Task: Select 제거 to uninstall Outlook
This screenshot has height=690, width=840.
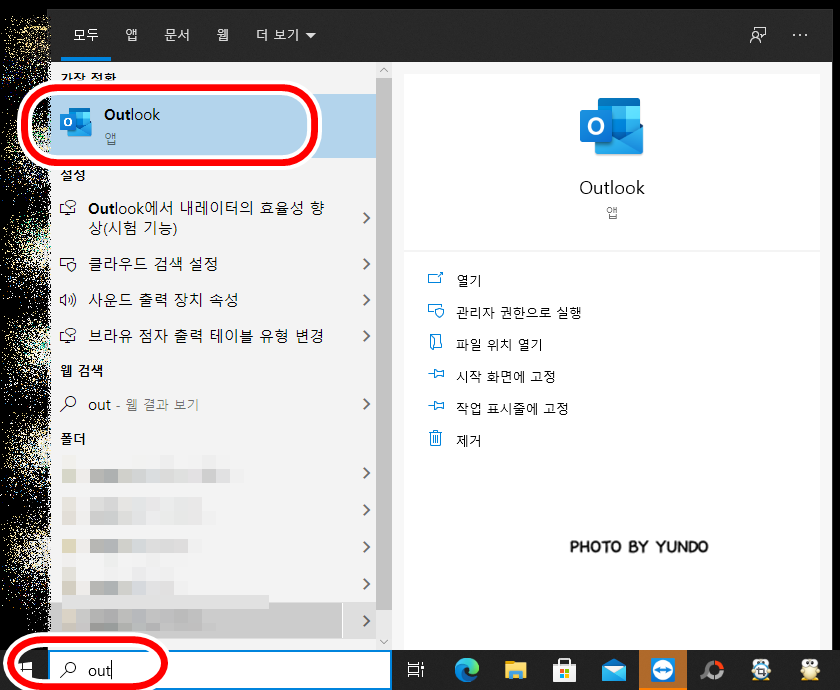Action: (469, 440)
